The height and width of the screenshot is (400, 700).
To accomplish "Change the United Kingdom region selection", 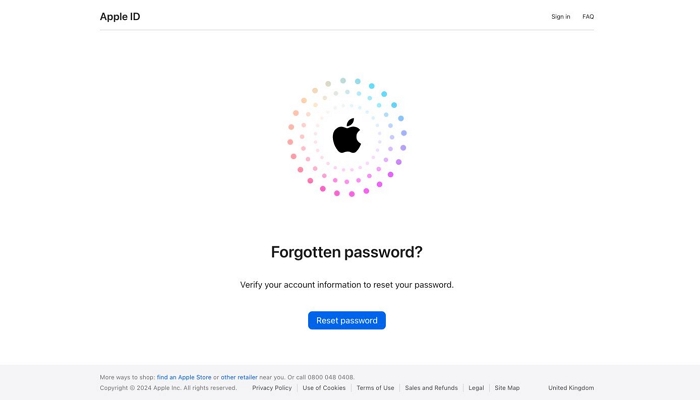I will click(571, 388).
